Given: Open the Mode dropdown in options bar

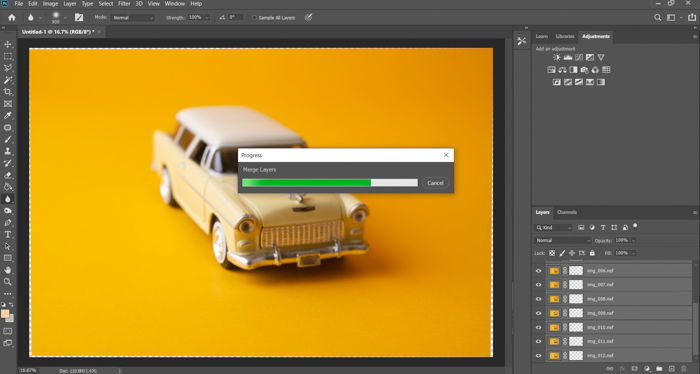Looking at the screenshot, I should [x=133, y=18].
